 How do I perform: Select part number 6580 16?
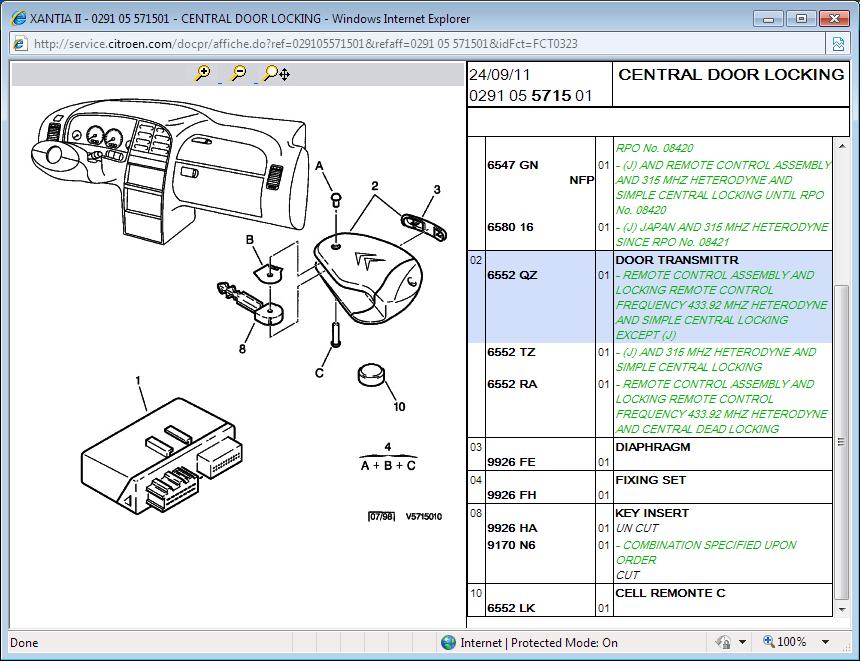point(510,227)
